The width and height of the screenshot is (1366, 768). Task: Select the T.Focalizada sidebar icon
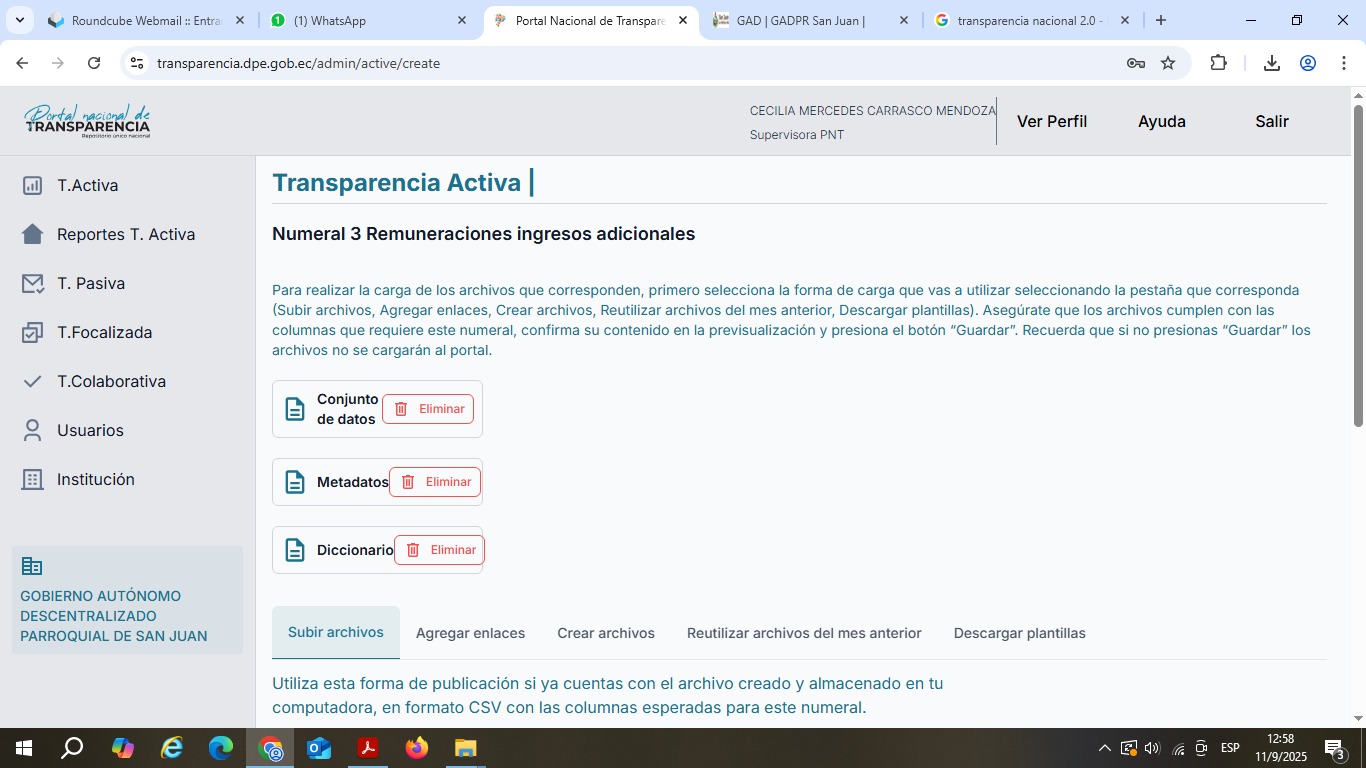point(33,332)
